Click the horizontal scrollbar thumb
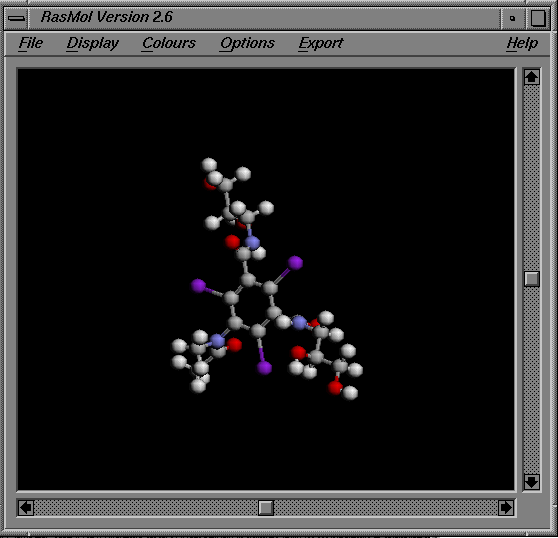 coord(266,508)
